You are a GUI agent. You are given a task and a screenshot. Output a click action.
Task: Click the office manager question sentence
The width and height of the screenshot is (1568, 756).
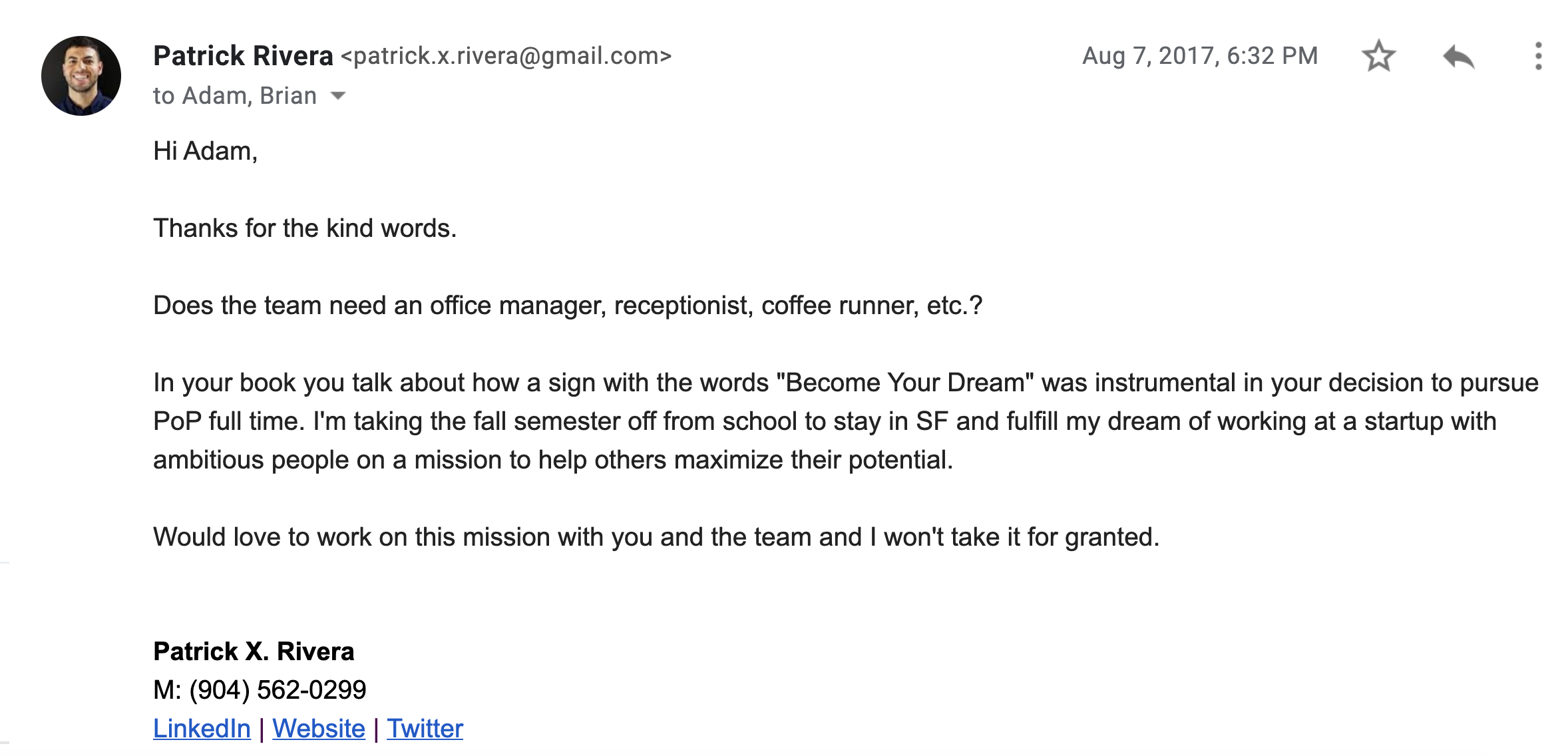[x=568, y=305]
